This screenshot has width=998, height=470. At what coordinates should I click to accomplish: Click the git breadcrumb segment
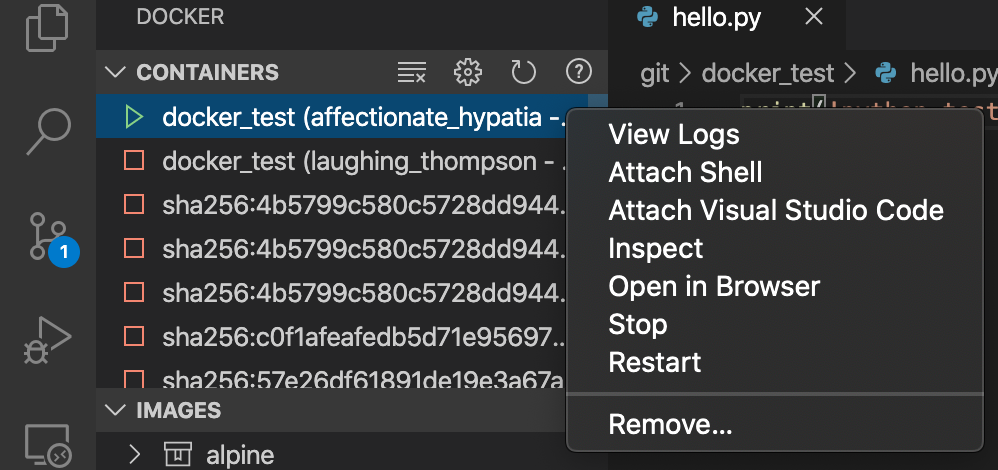pyautogui.click(x=655, y=74)
